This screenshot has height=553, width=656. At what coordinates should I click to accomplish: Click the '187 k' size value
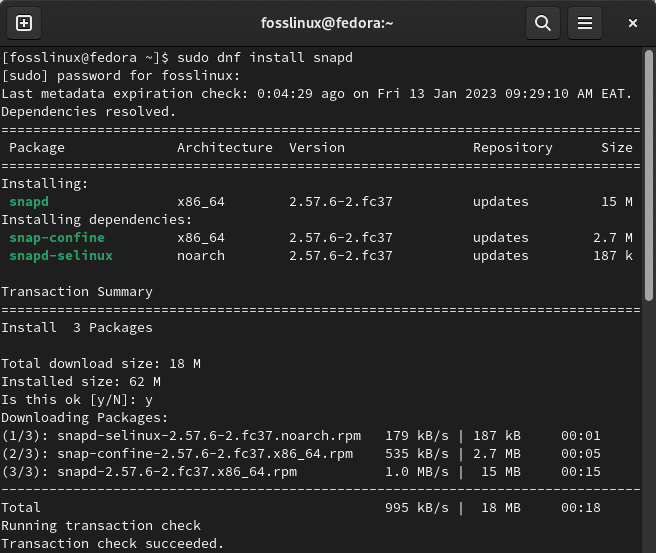(613, 256)
